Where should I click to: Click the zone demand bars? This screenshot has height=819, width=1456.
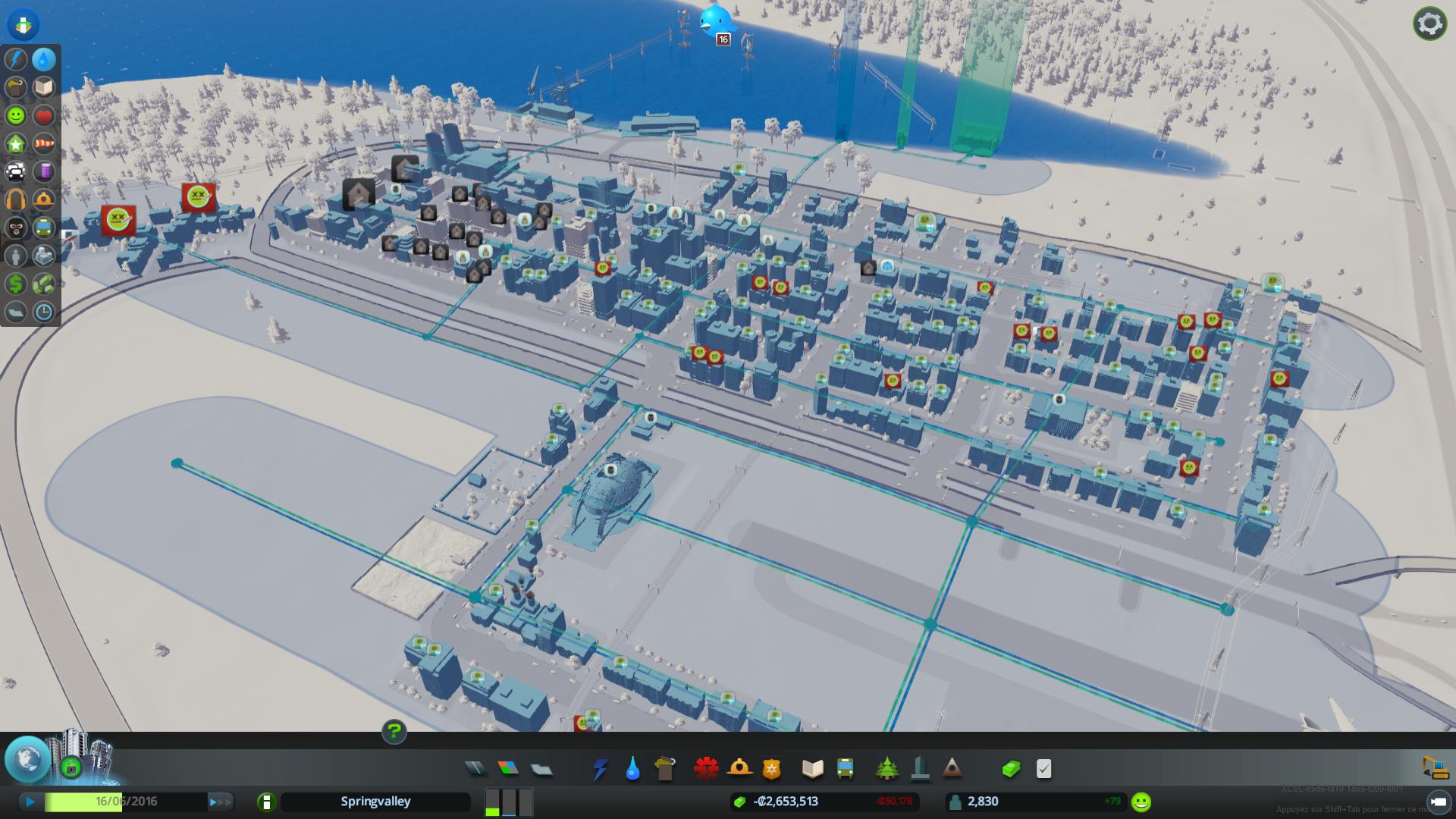[x=508, y=802]
